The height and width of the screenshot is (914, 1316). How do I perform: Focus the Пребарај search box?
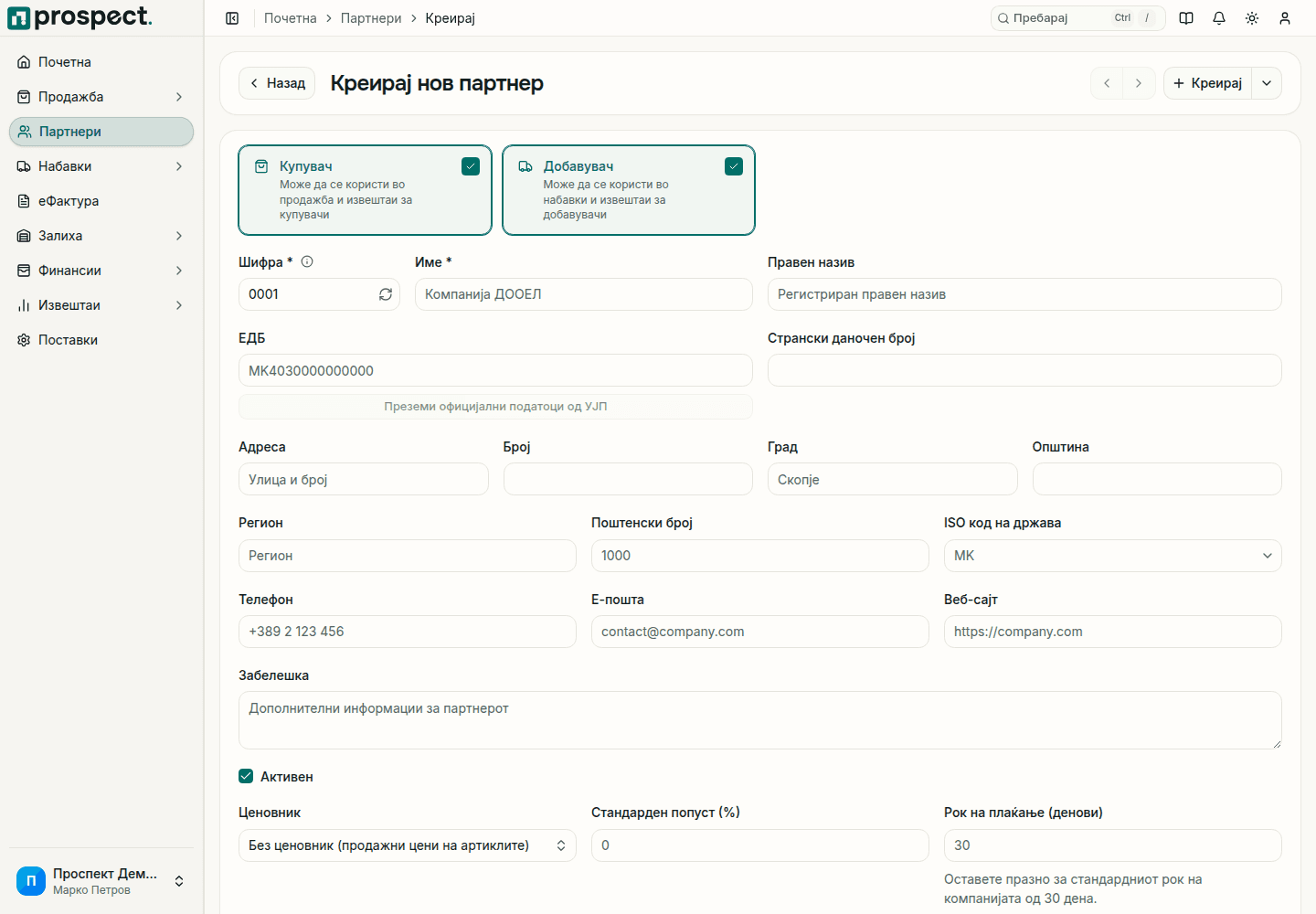(1077, 18)
